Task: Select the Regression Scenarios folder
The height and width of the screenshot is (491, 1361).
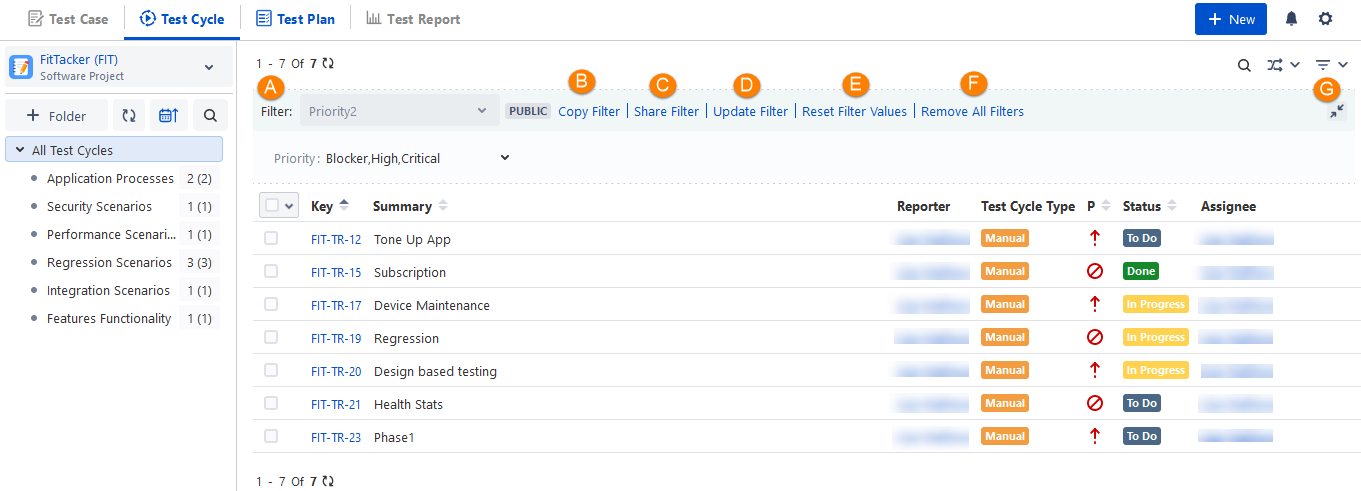Action: pos(109,263)
